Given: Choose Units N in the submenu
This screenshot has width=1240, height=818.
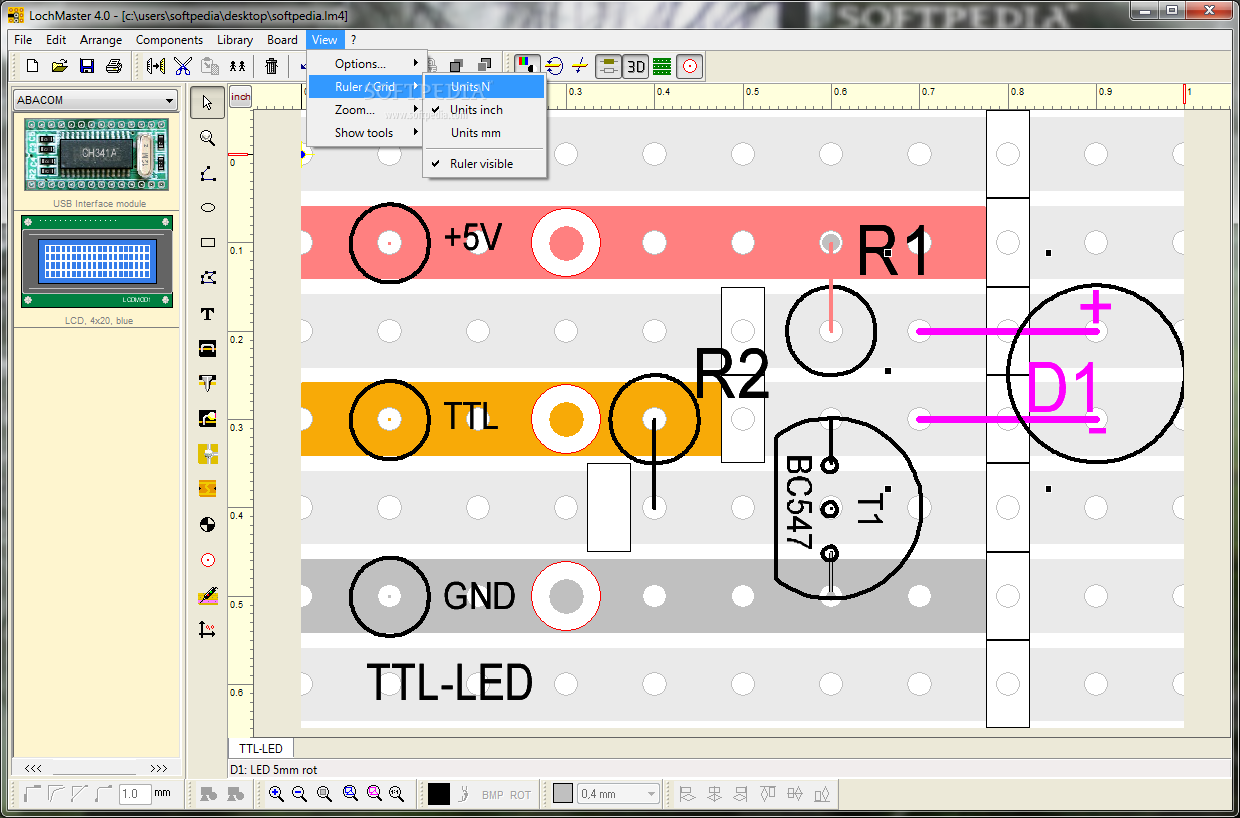Looking at the screenshot, I should point(485,87).
